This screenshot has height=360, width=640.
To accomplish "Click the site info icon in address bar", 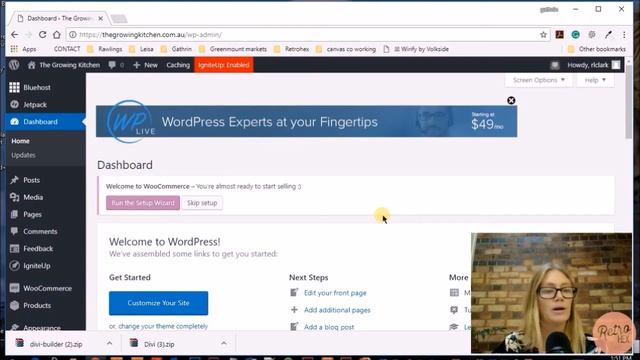I will 73,35.
